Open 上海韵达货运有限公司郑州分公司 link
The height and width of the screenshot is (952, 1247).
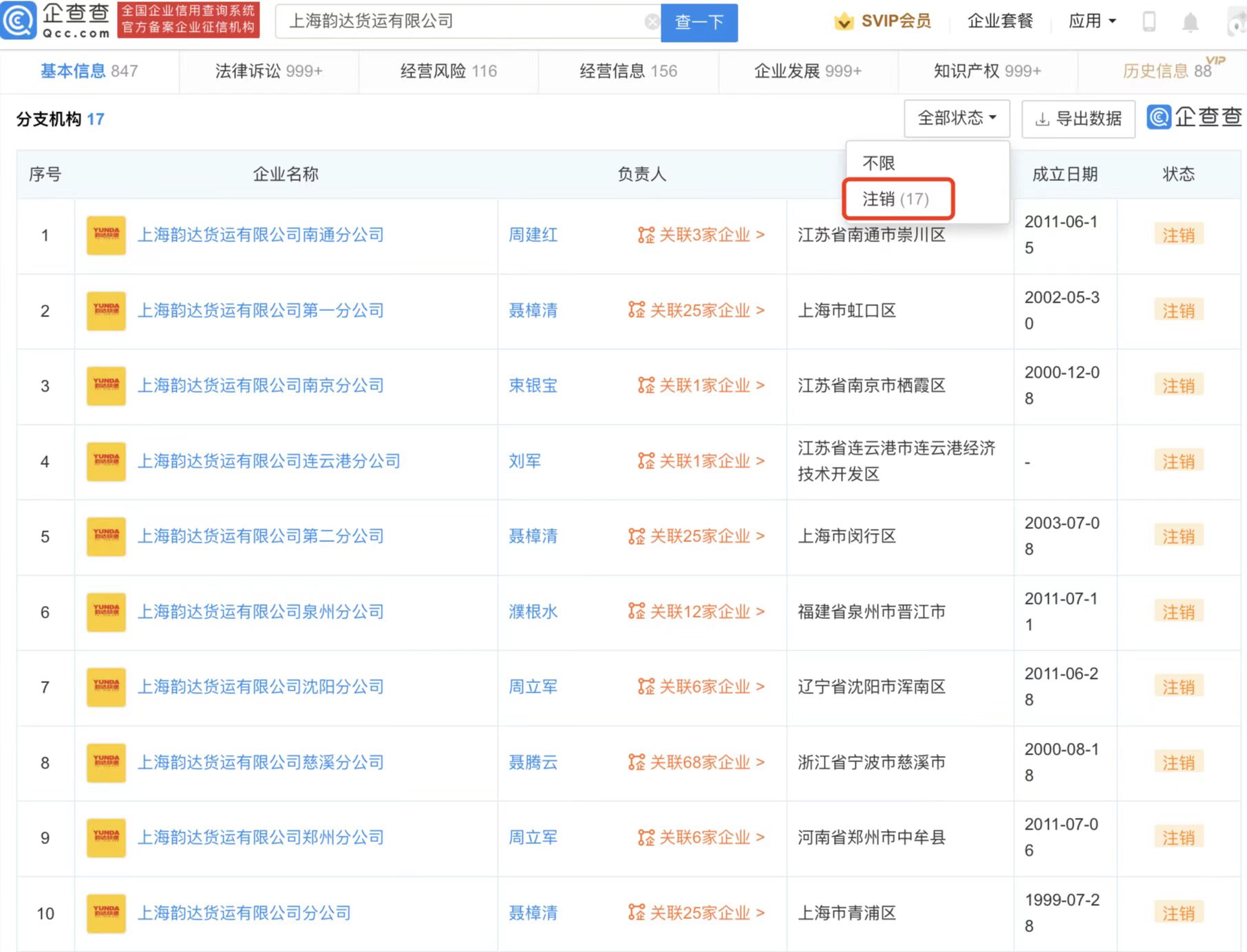pyautogui.click(x=261, y=838)
